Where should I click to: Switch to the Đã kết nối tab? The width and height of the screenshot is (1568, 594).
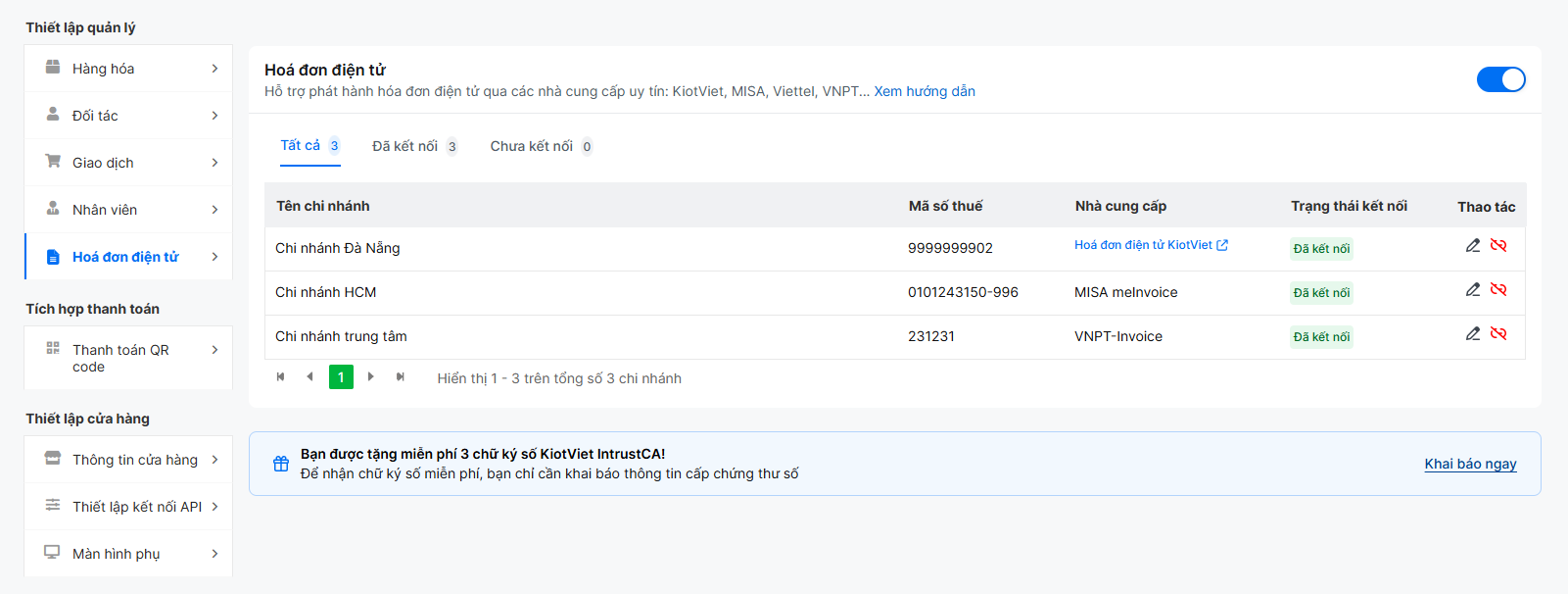(x=415, y=146)
